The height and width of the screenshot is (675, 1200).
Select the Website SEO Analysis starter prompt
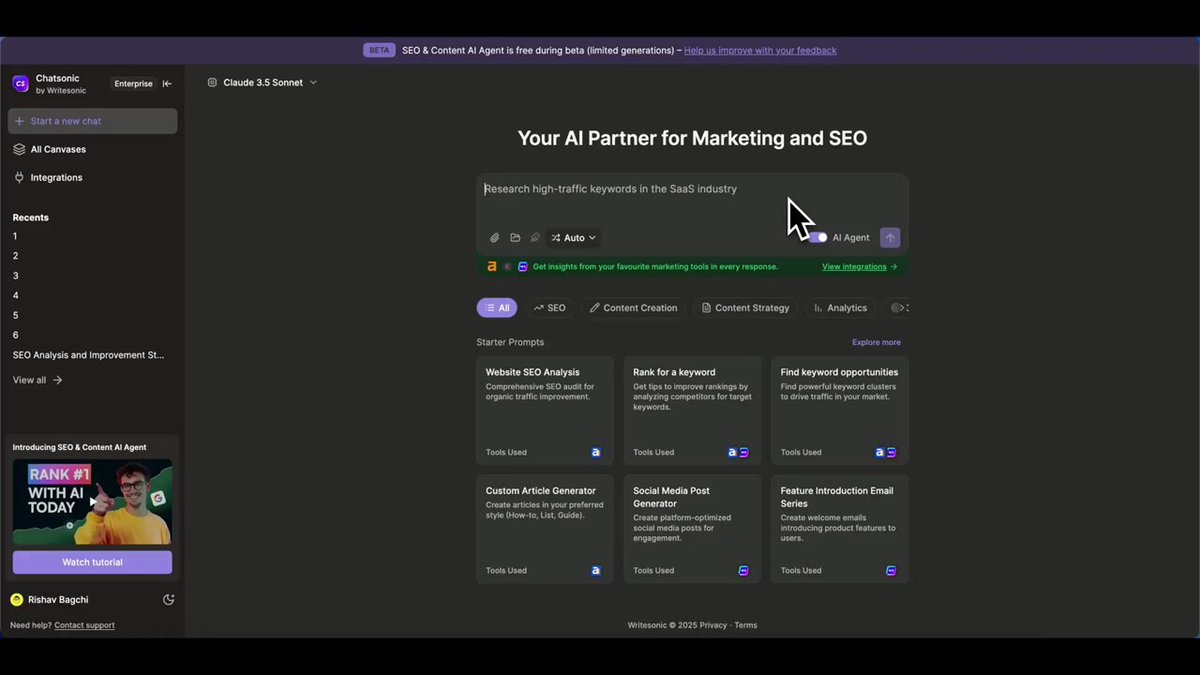pyautogui.click(x=545, y=410)
